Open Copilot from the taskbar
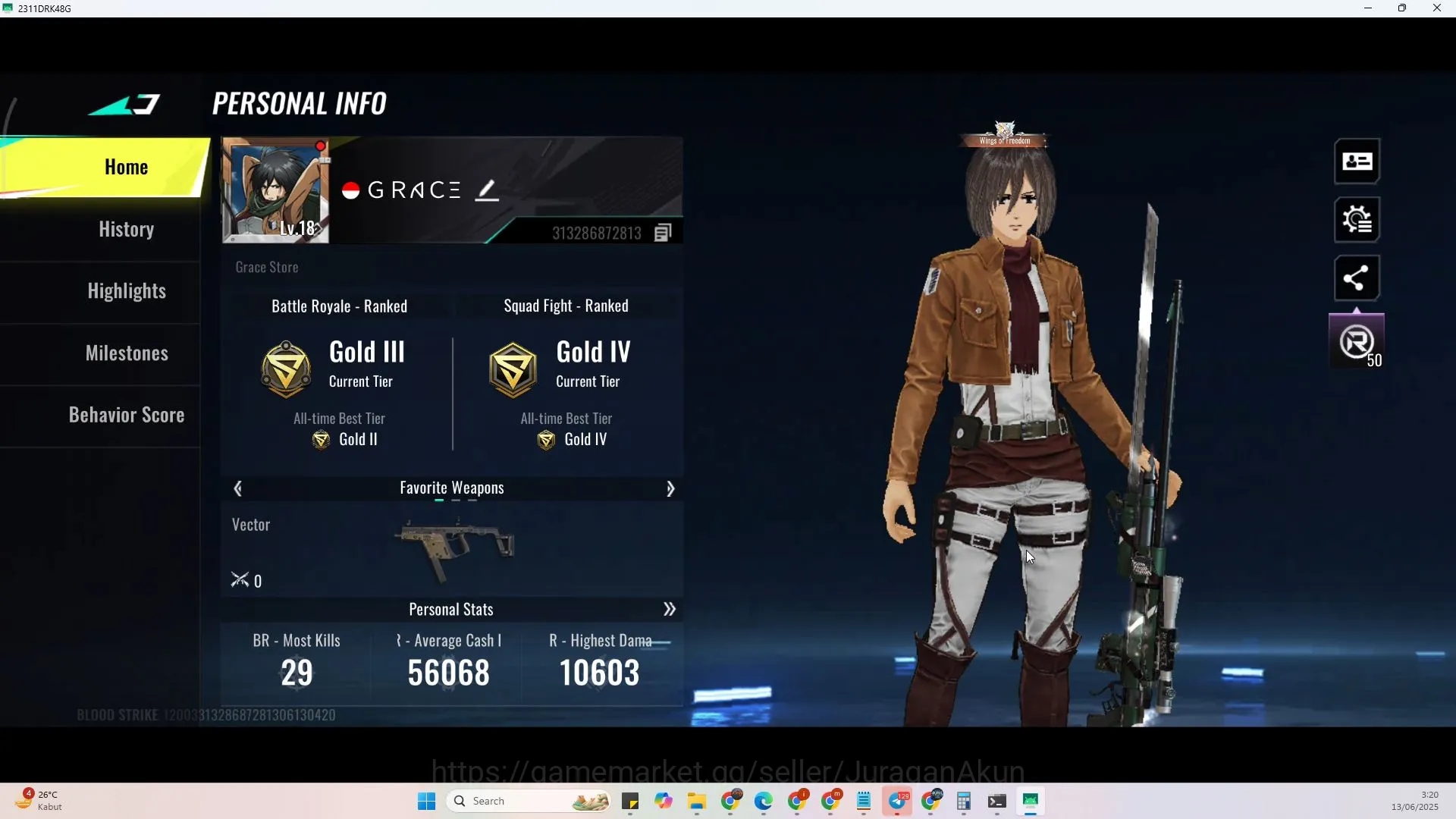 click(x=664, y=802)
